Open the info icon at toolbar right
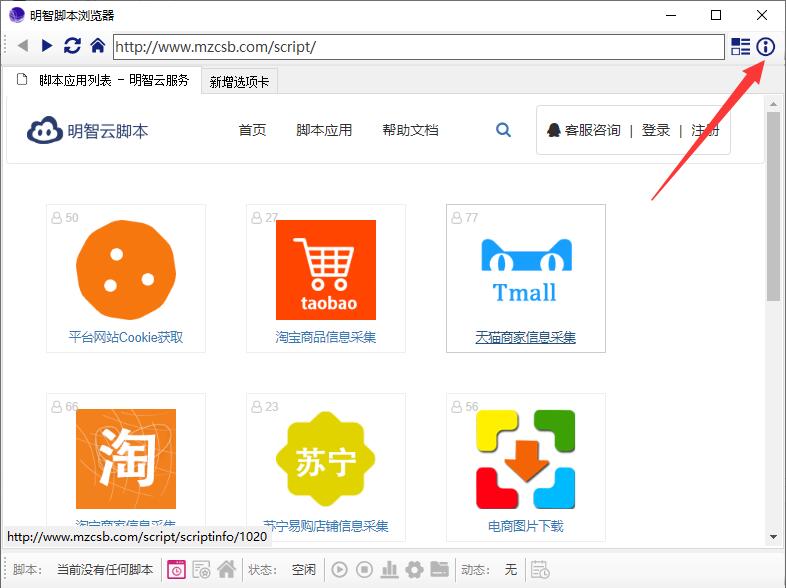 pyautogui.click(x=765, y=47)
